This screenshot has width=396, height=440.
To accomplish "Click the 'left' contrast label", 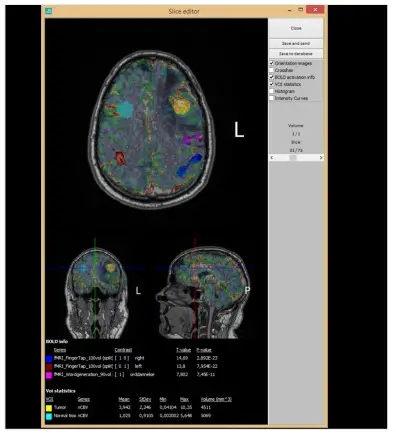I will click(138, 366).
